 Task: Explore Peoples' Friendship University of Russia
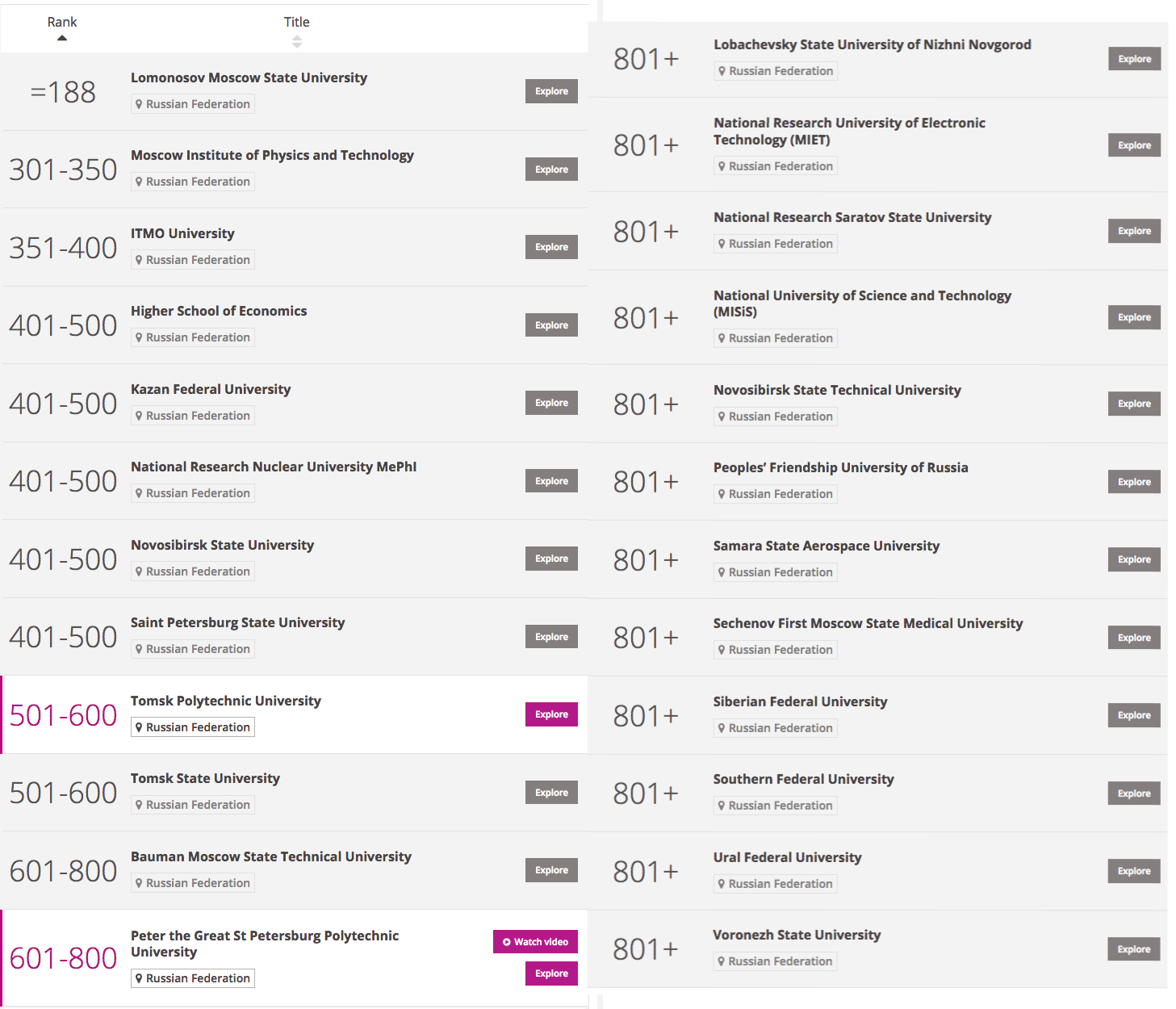(x=1134, y=482)
